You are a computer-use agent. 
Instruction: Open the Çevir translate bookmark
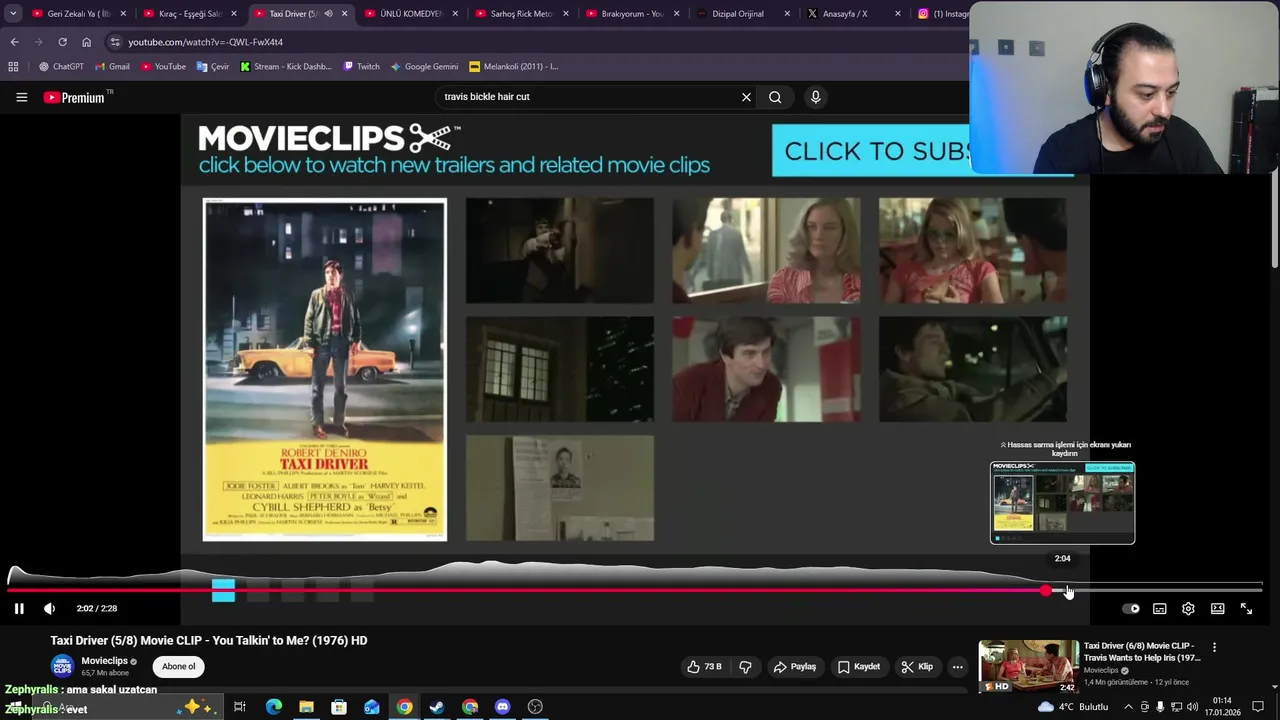(x=213, y=67)
